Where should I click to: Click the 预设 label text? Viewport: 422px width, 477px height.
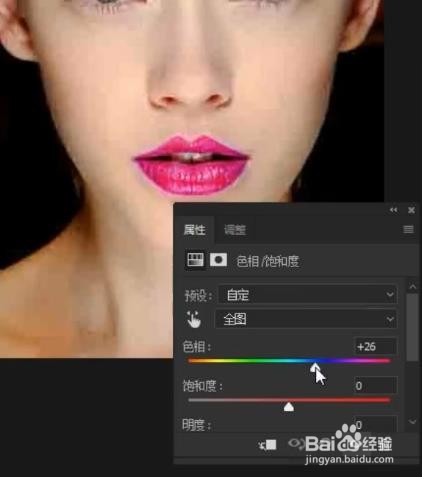point(199,296)
